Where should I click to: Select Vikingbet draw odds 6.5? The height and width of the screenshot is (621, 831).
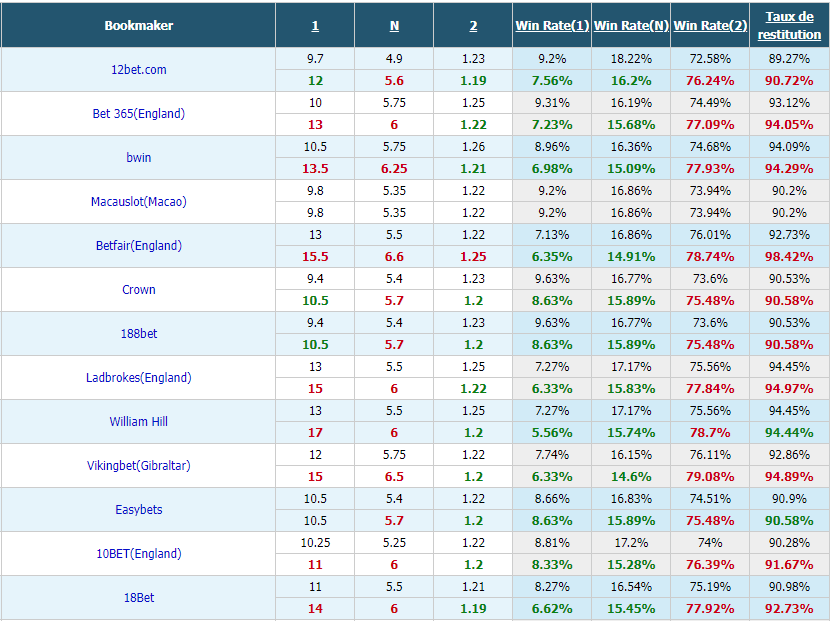coord(394,476)
